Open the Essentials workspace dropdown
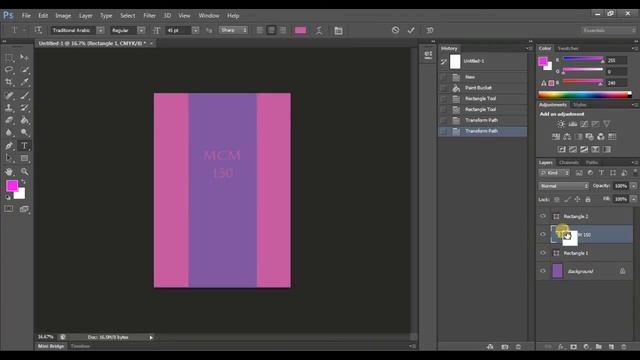 tap(609, 30)
